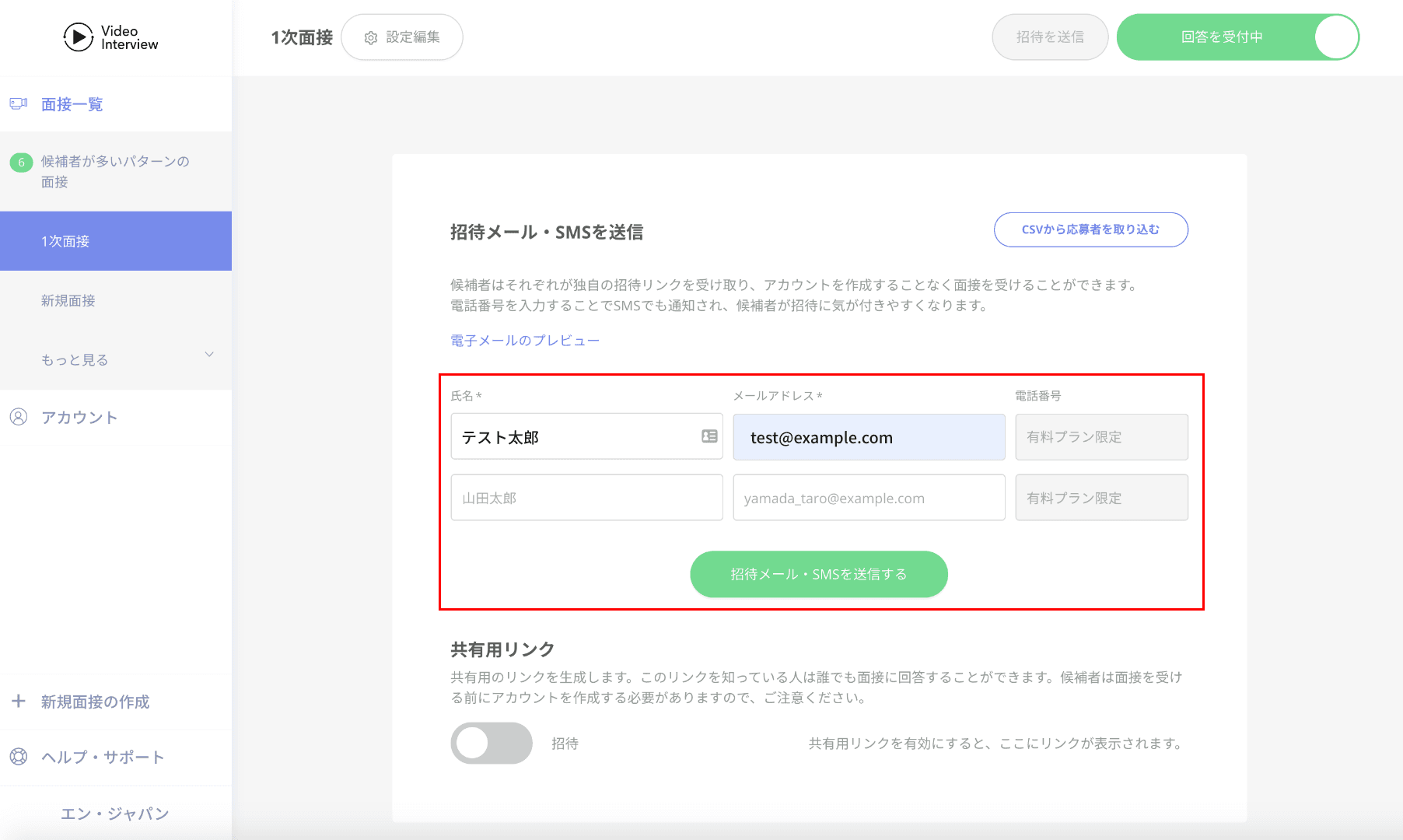Screen dimensions: 1403x840
Task: Enable the 共有用リンク 招待 toggle
Action: 491,743
